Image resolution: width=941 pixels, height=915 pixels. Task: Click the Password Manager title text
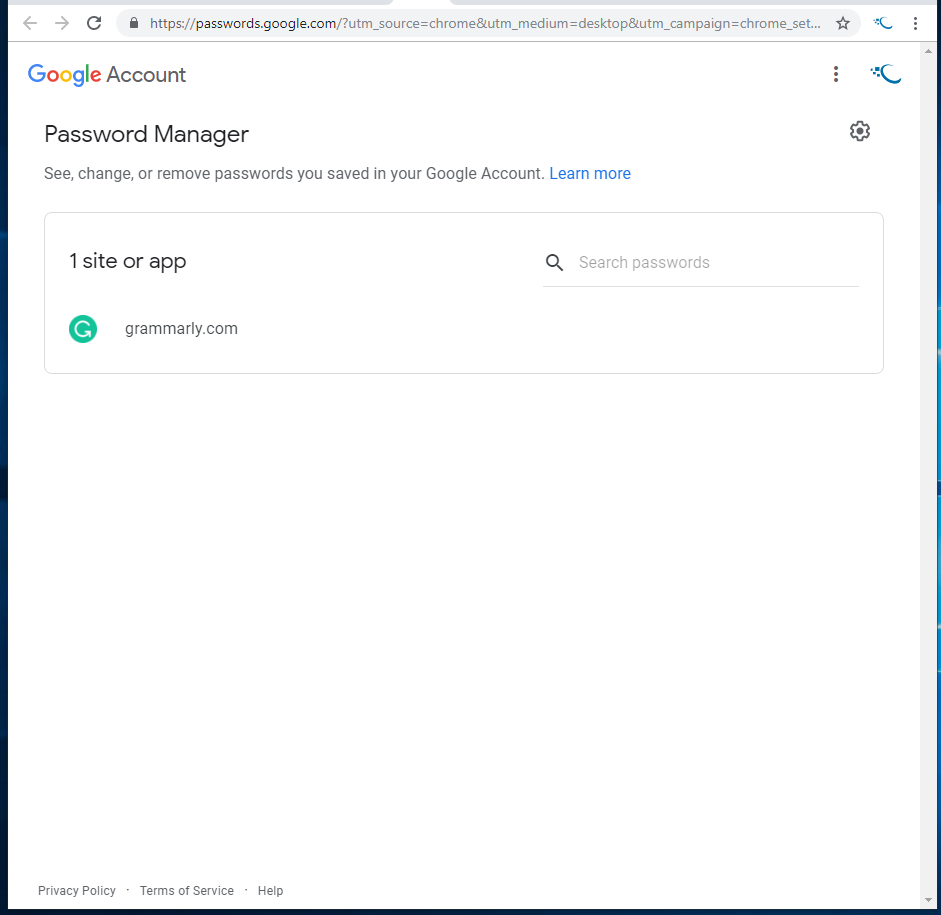coord(146,134)
